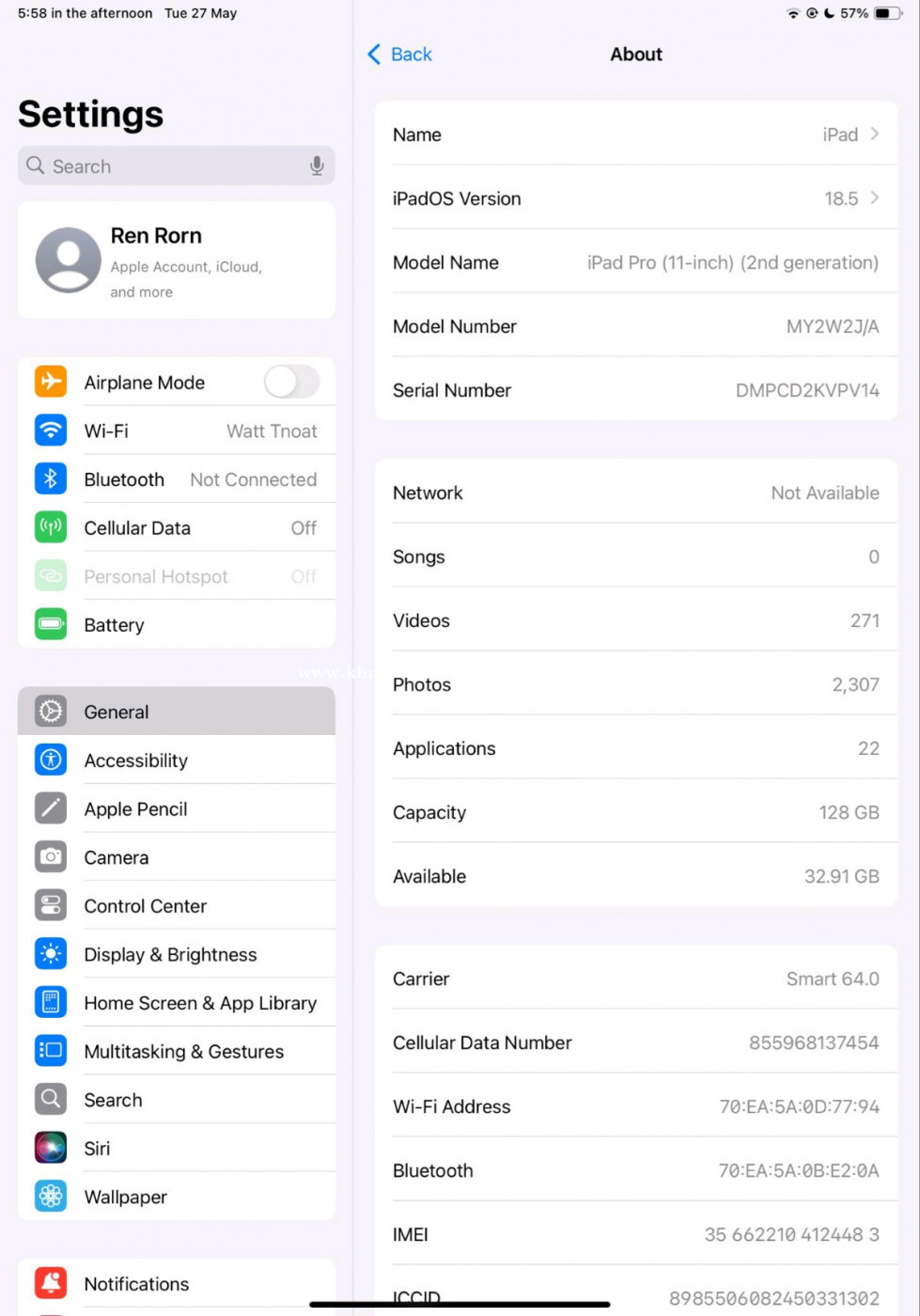Open the Bluetooth menu item label
The image size is (920, 1316).
[x=124, y=479]
